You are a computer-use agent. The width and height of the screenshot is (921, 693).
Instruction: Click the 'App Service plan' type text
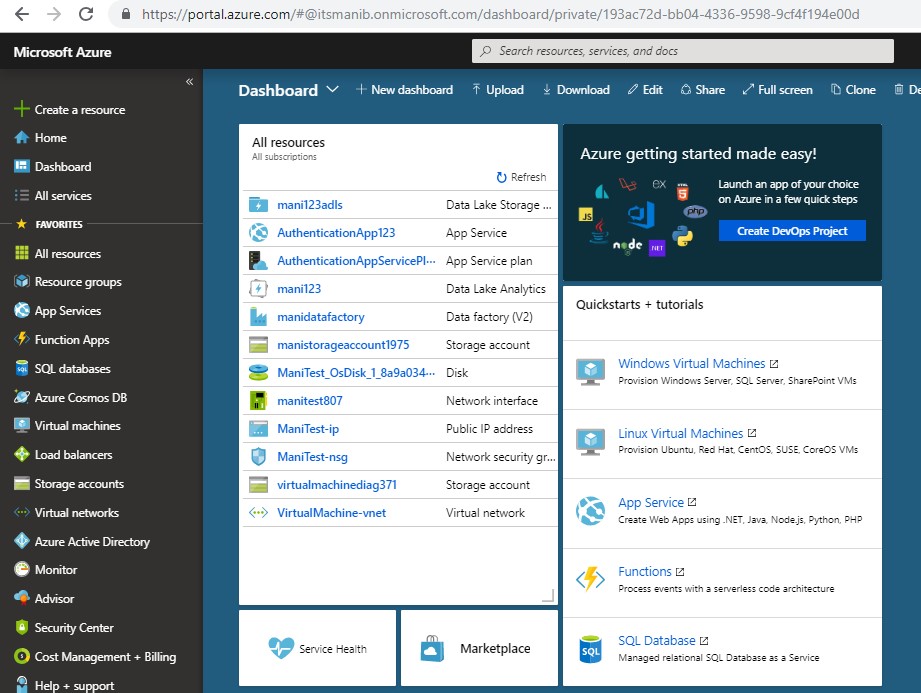tap(489, 261)
